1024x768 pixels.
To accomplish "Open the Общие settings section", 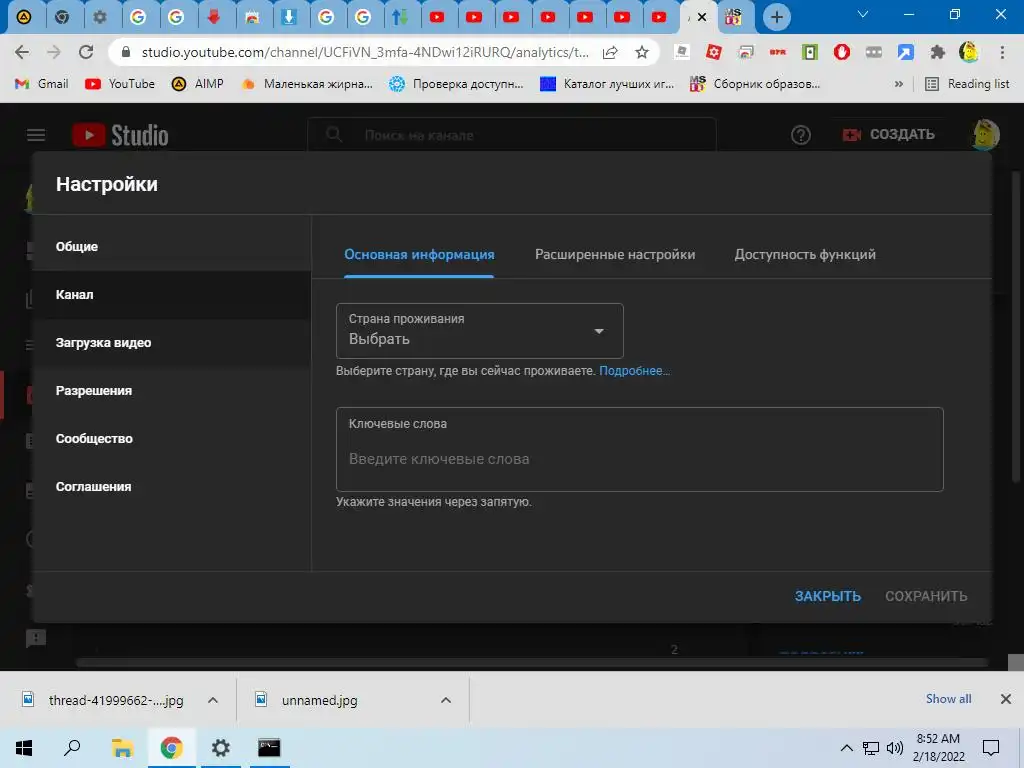I will (x=171, y=246).
